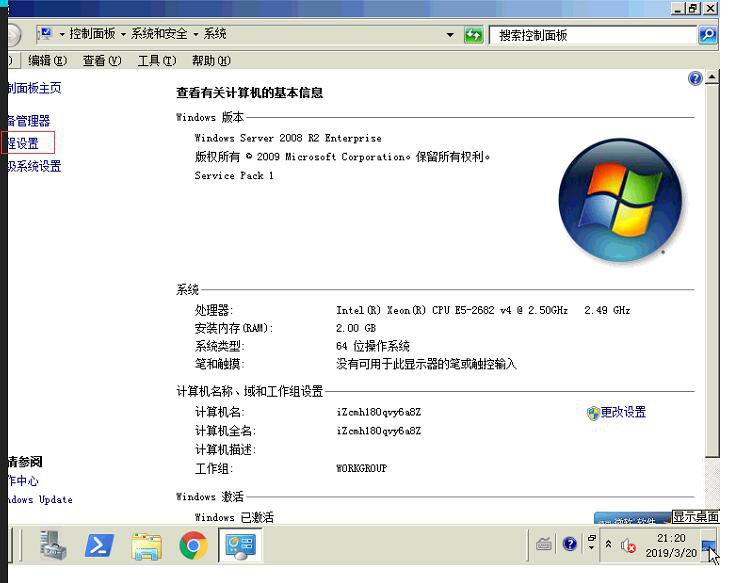Click the keyboard icon in the taskbar
This screenshot has width=741, height=583.
(x=543, y=544)
